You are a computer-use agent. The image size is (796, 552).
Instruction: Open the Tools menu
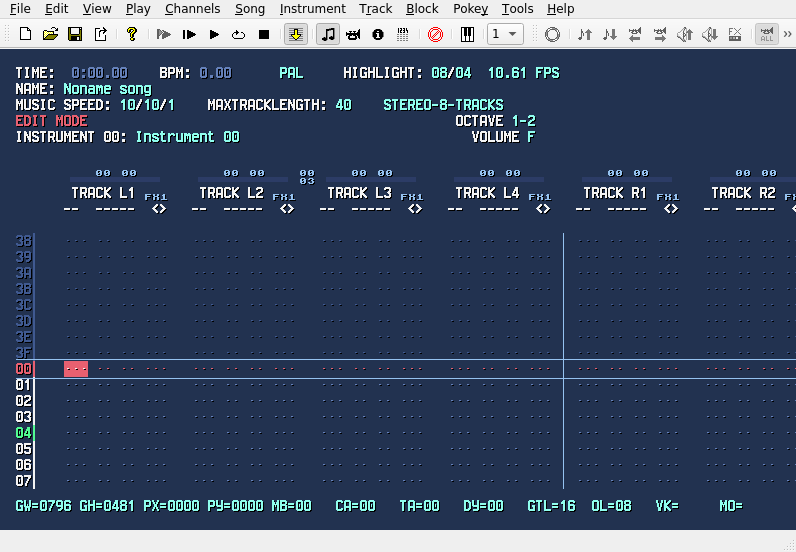pyautogui.click(x=517, y=9)
